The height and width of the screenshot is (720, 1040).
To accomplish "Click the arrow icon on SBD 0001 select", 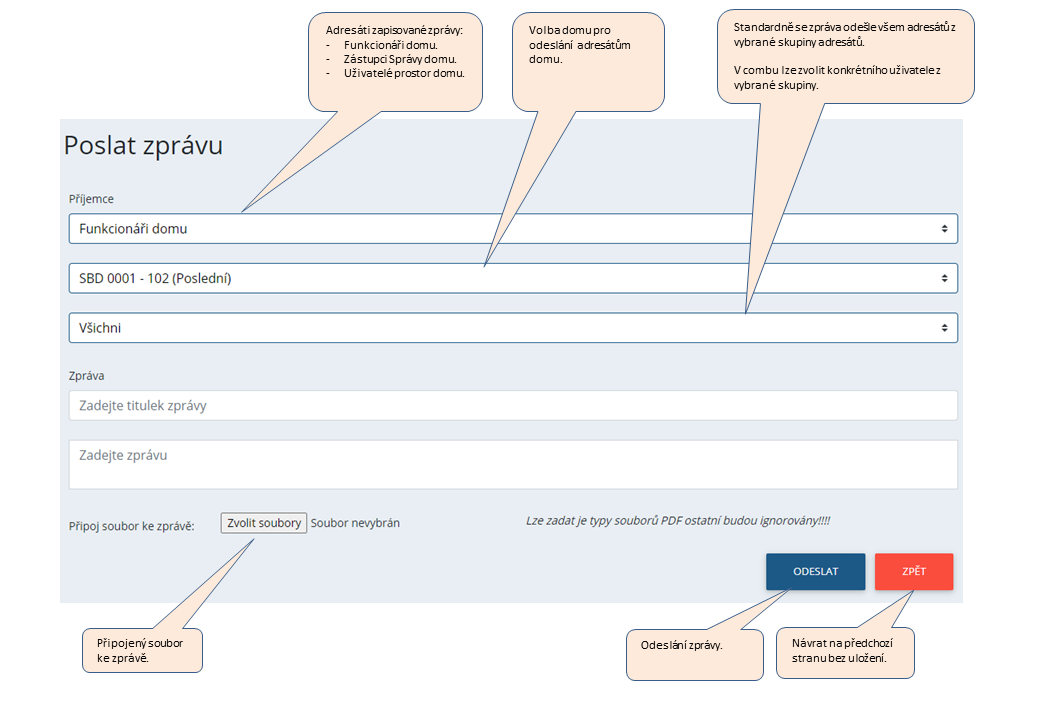I will click(944, 279).
